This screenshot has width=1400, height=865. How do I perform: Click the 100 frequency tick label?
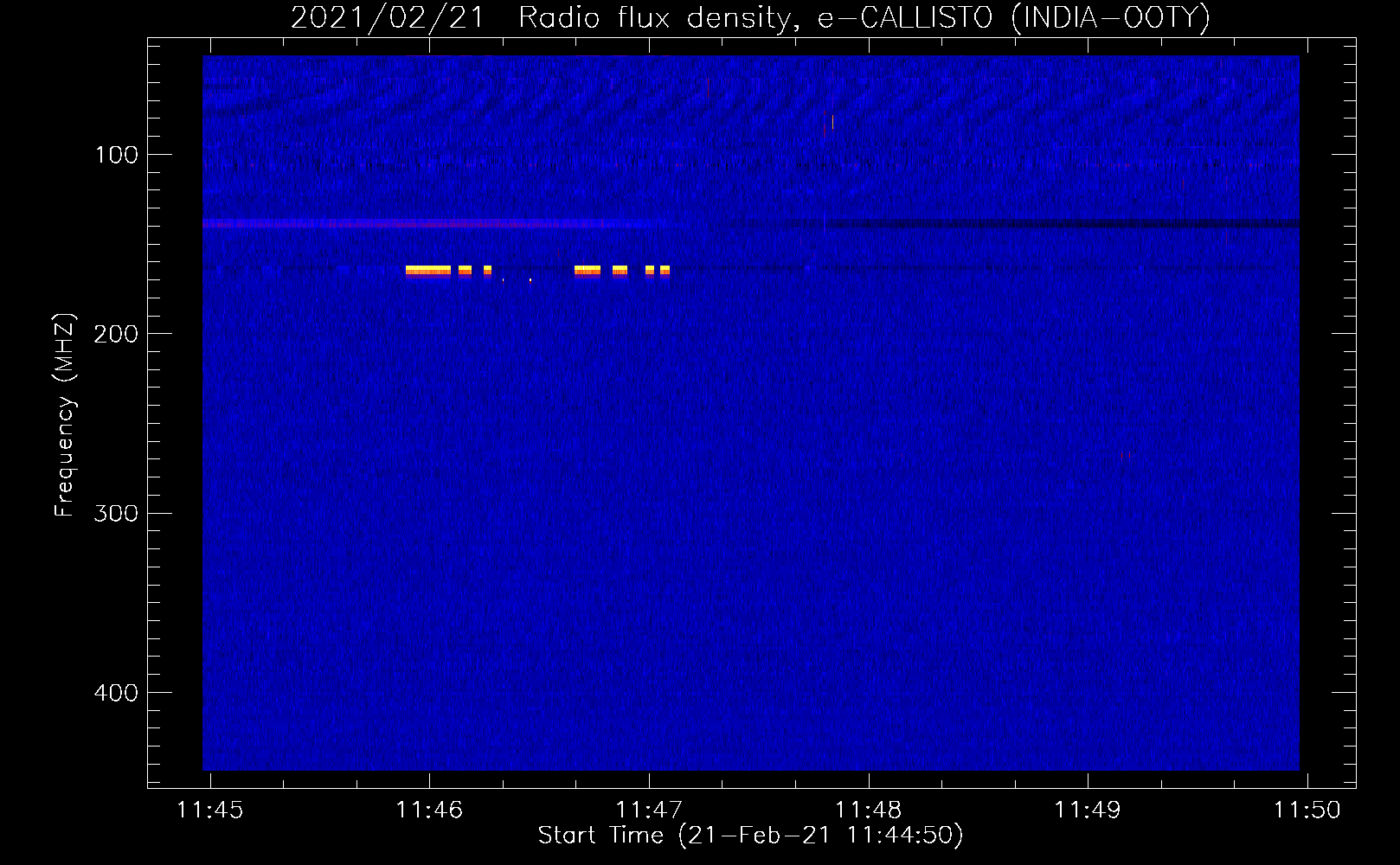117,155
